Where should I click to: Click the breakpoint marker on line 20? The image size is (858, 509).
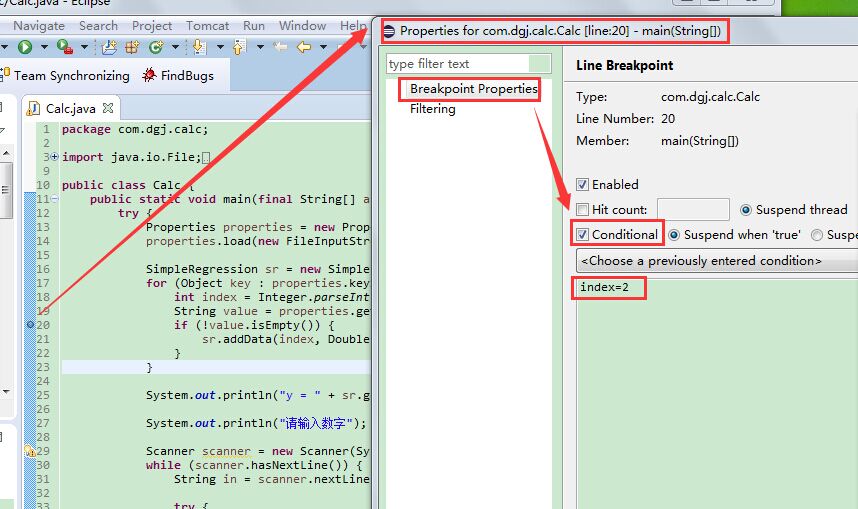[30, 325]
